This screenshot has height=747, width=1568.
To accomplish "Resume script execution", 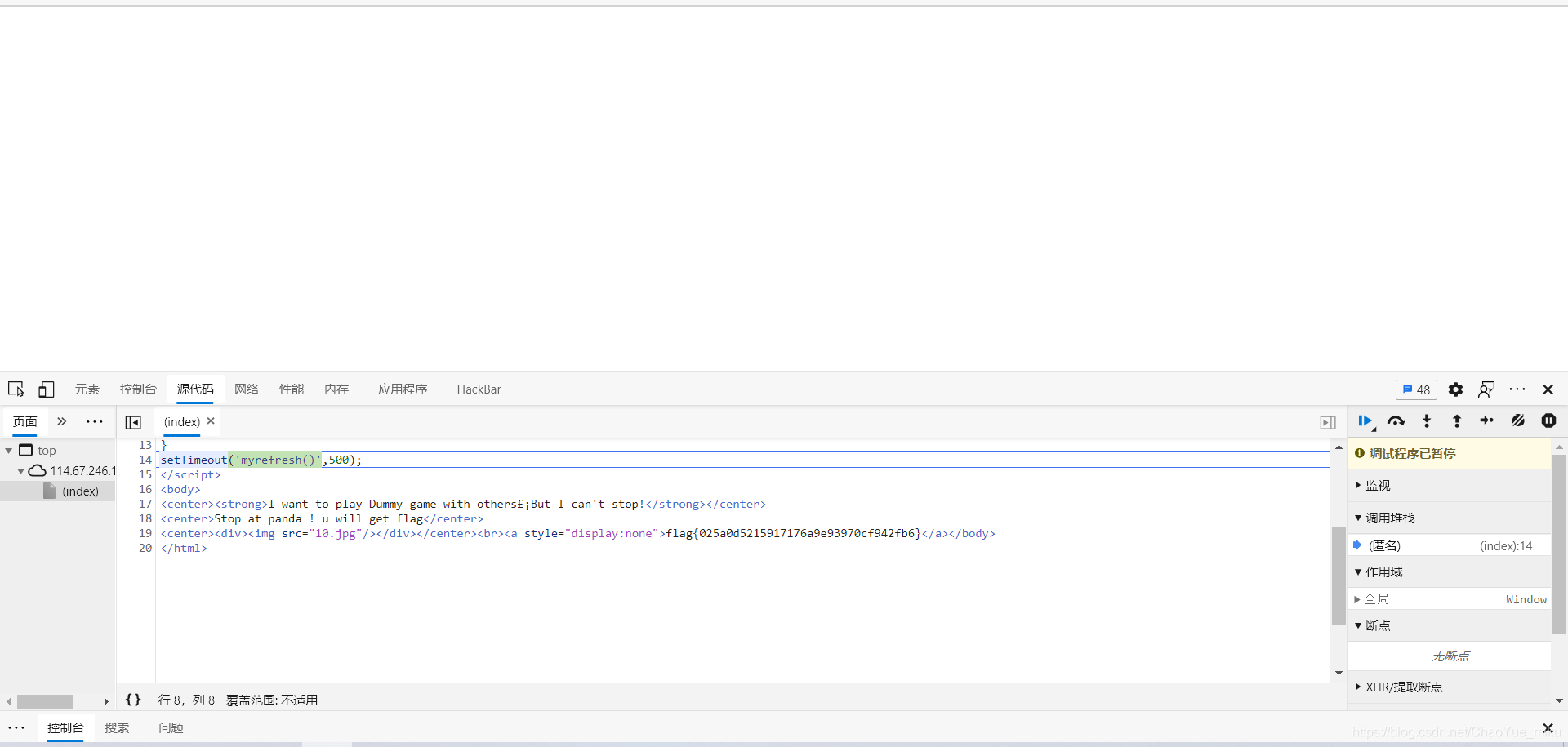I will click(x=1365, y=421).
